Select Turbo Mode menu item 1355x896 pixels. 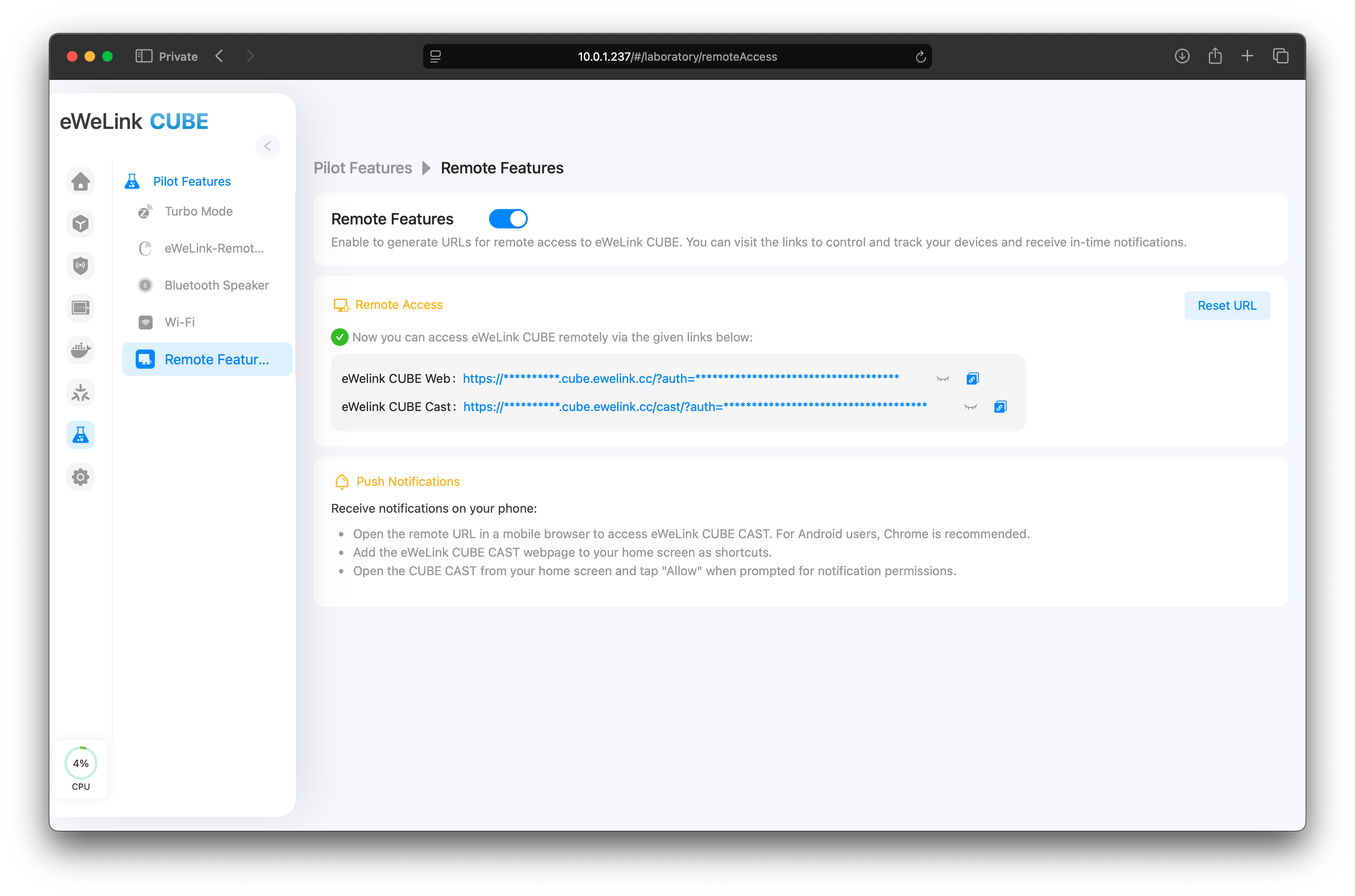[x=198, y=211]
